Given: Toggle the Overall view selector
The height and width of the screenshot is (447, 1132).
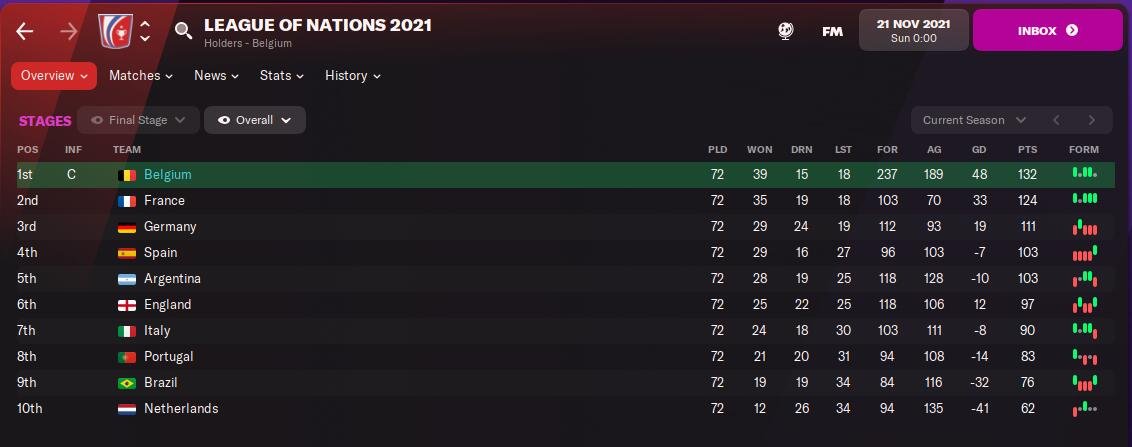Looking at the screenshot, I should pyautogui.click(x=255, y=120).
